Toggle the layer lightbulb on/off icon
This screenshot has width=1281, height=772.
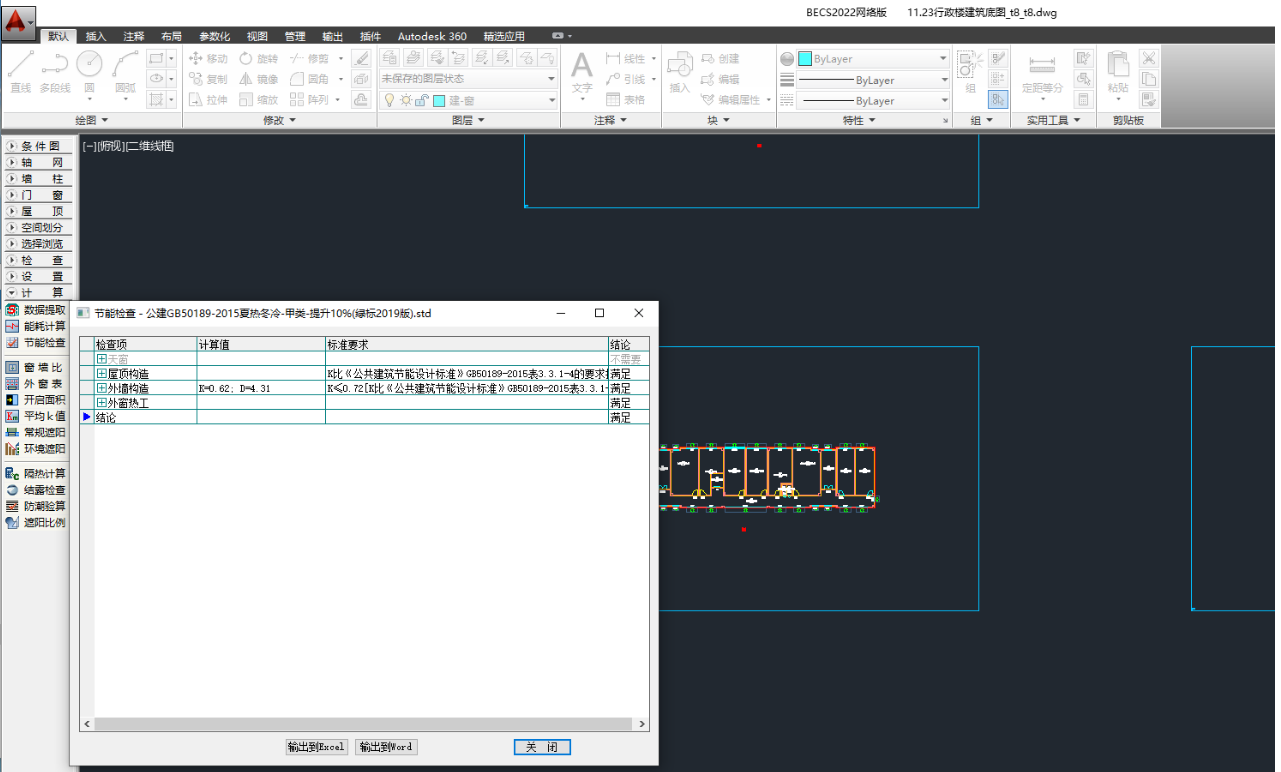pos(389,100)
